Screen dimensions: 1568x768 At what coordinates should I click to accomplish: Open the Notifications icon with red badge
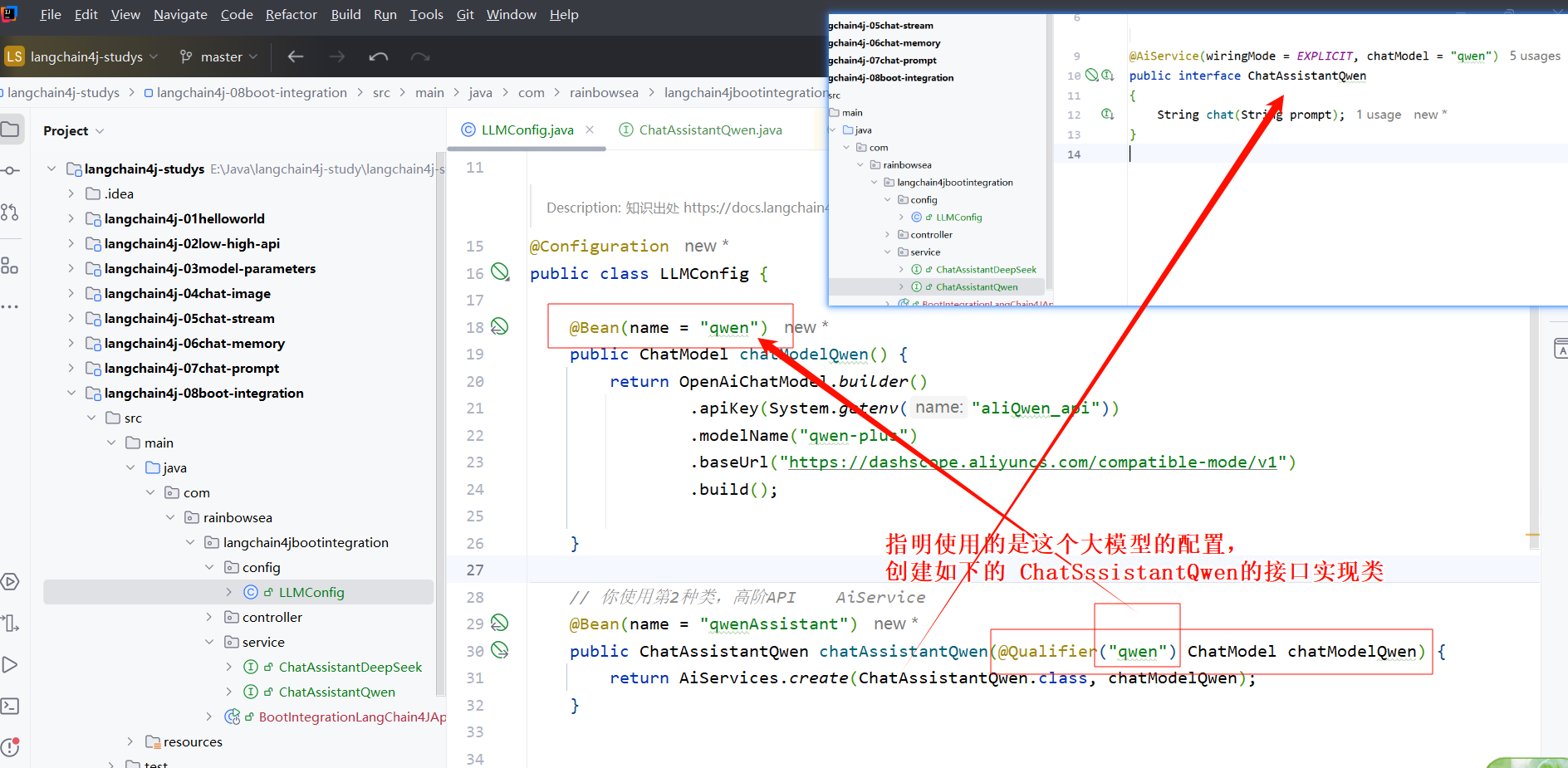(12, 747)
